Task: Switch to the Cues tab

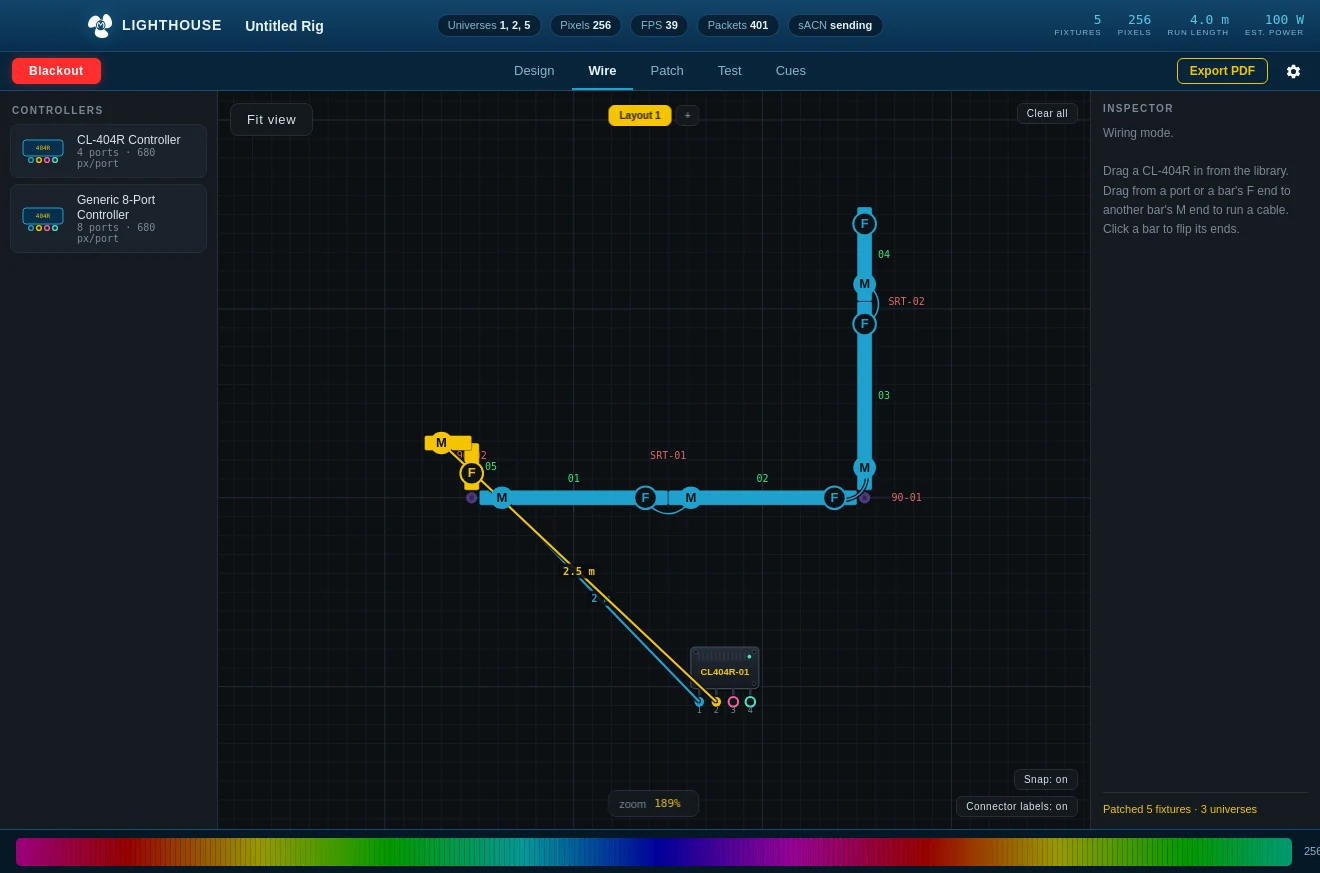Action: pyautogui.click(x=791, y=71)
